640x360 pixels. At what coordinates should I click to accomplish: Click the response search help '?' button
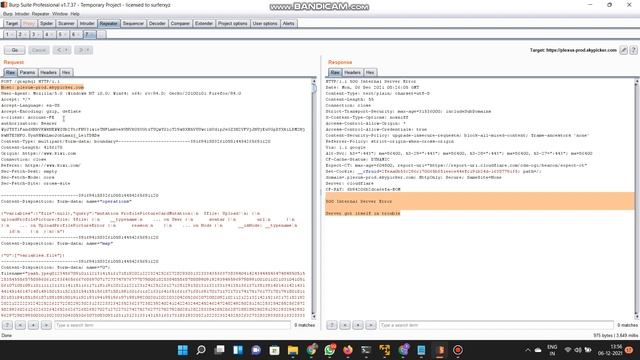pyautogui.click(x=332, y=325)
